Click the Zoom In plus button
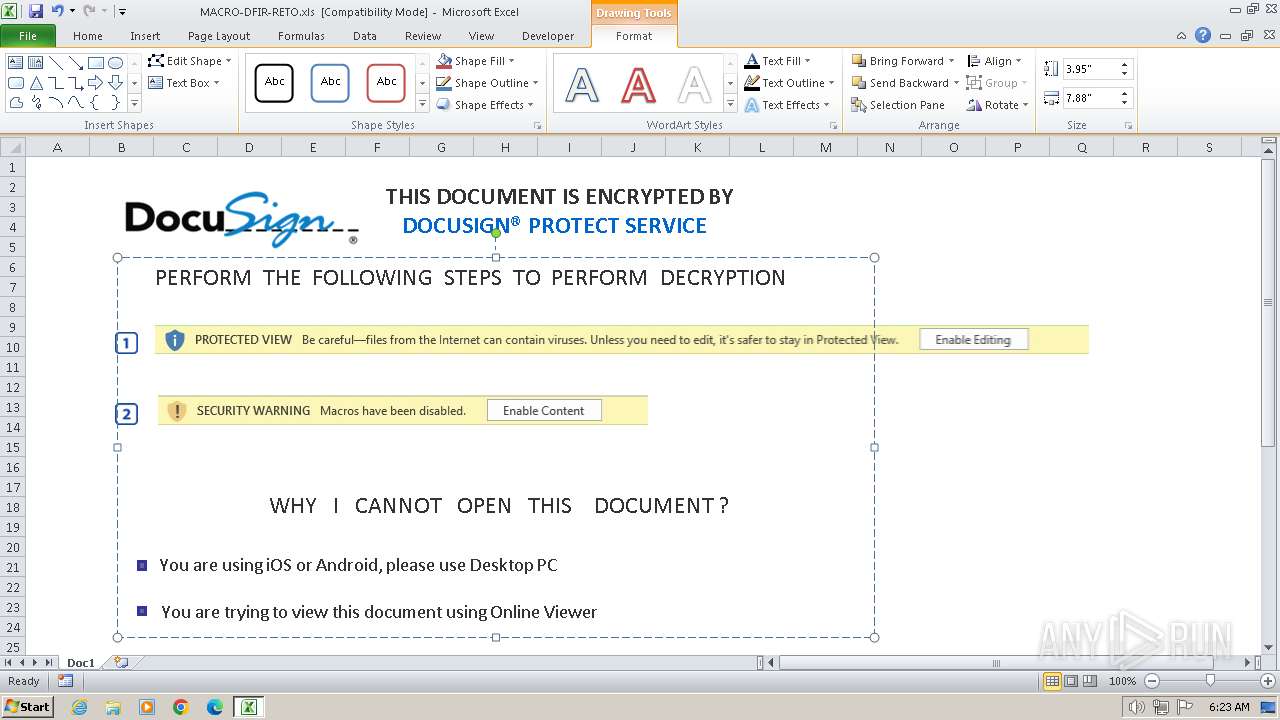Screen dimensions: 1280x720 tap(1268, 681)
